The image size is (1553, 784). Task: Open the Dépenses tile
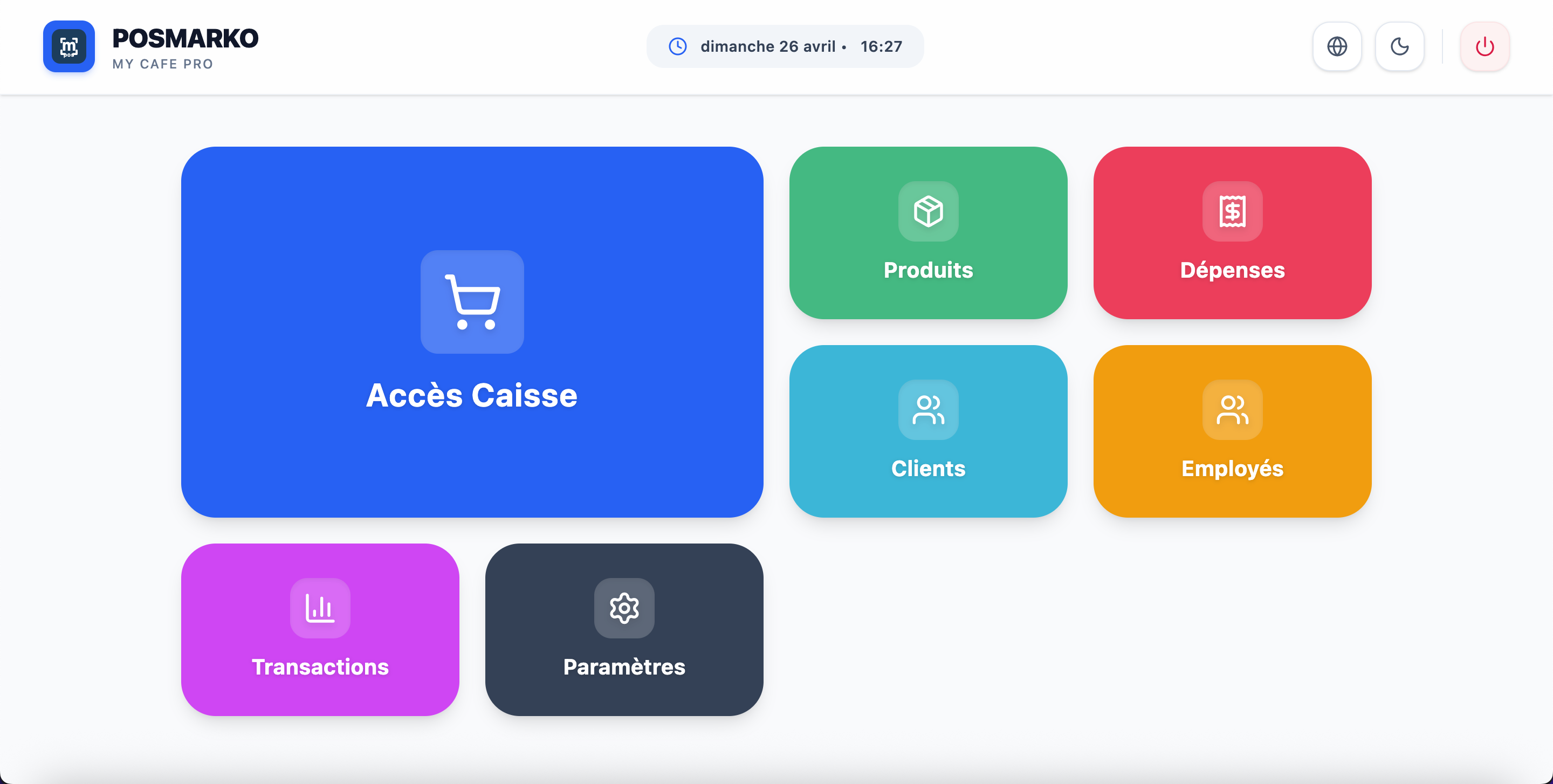pyautogui.click(x=1232, y=232)
